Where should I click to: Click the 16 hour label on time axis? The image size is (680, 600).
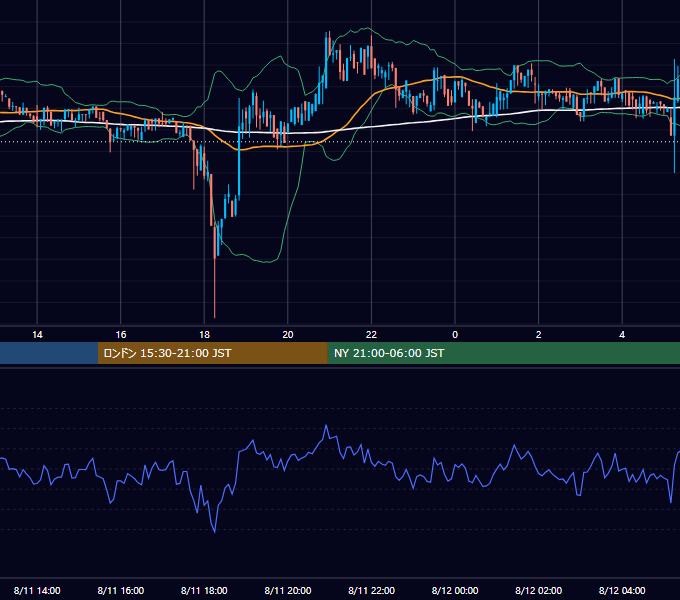(x=121, y=335)
